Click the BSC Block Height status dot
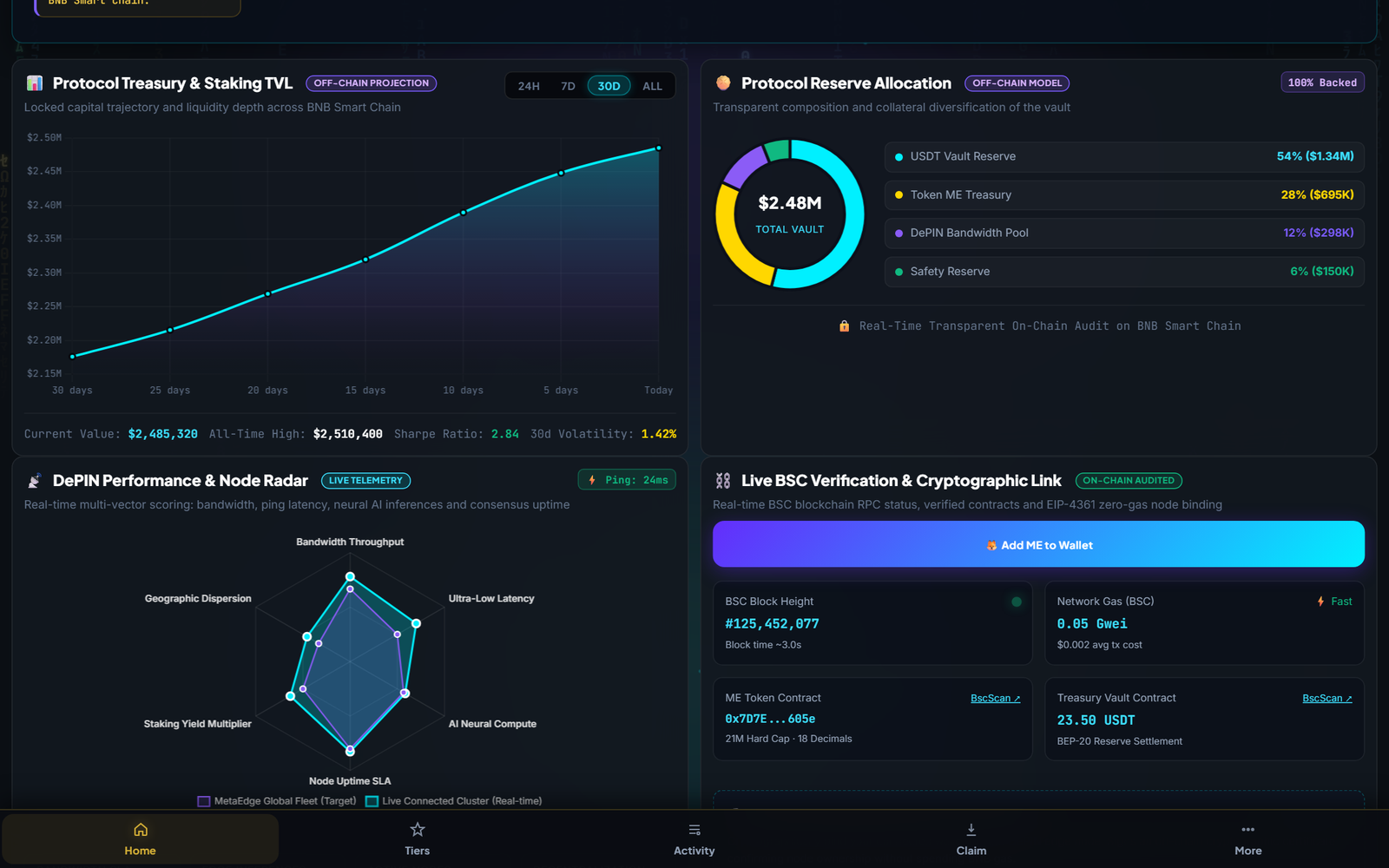 tap(1017, 602)
